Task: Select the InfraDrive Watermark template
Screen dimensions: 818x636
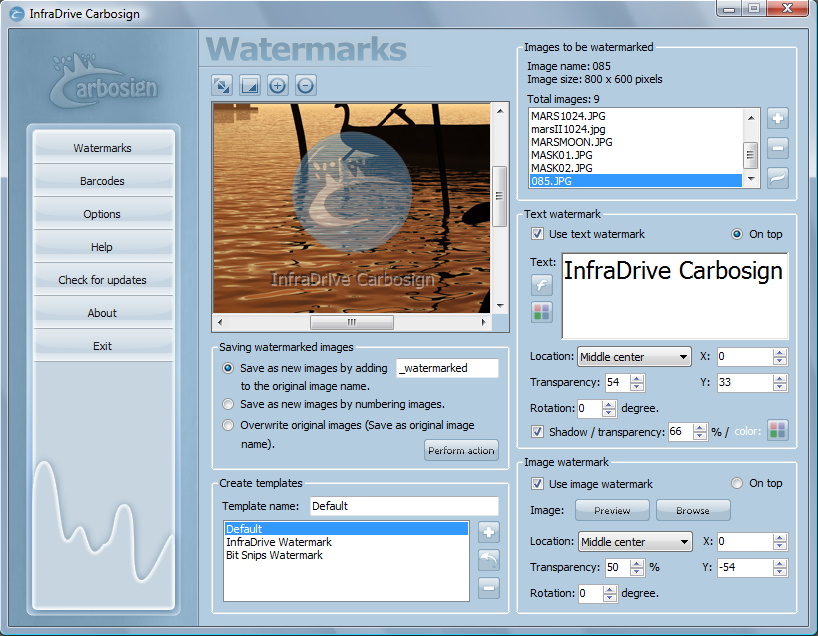Action: 346,542
